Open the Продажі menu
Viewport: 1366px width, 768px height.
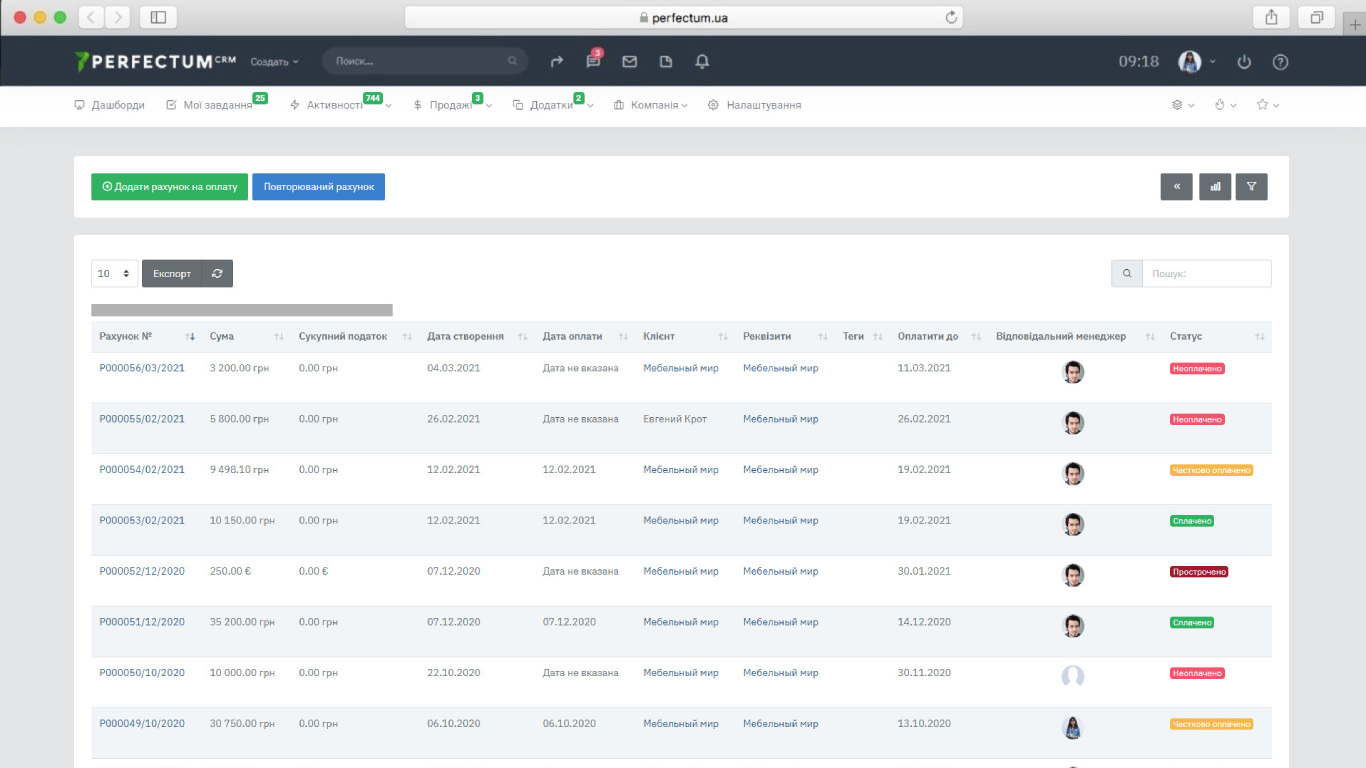coord(450,105)
